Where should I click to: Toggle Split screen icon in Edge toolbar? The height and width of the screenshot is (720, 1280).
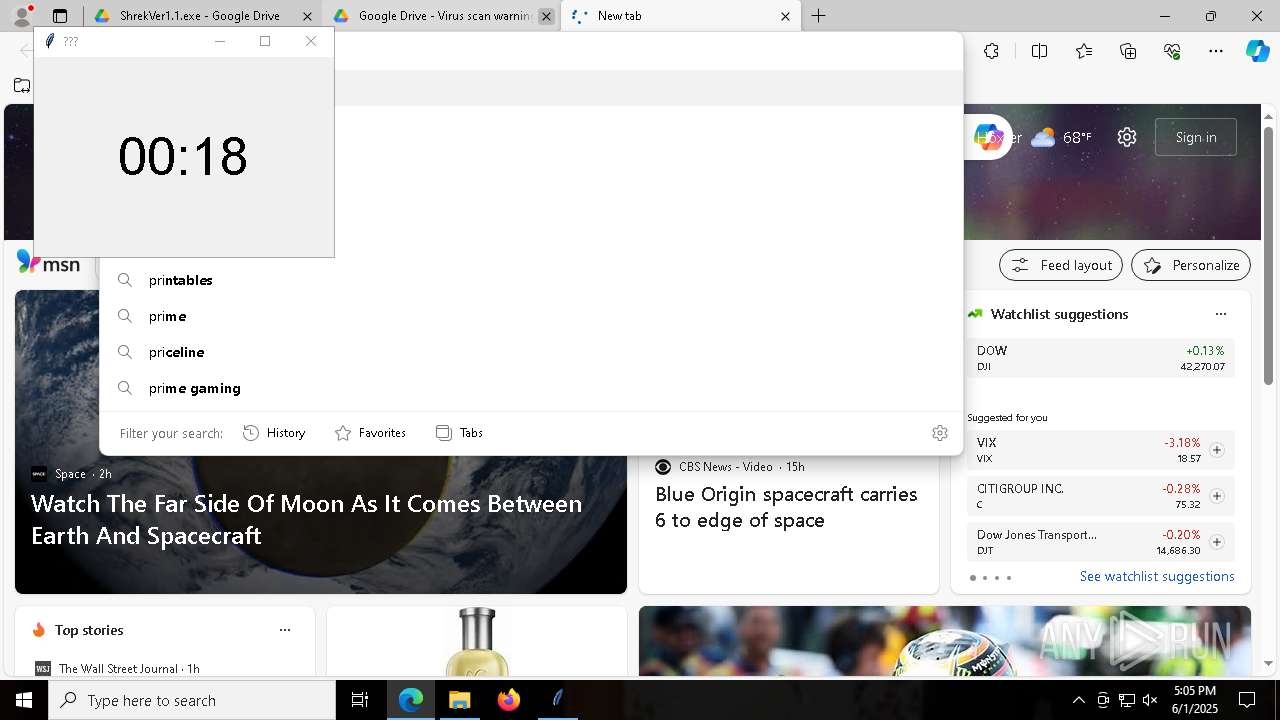coord(1039,51)
